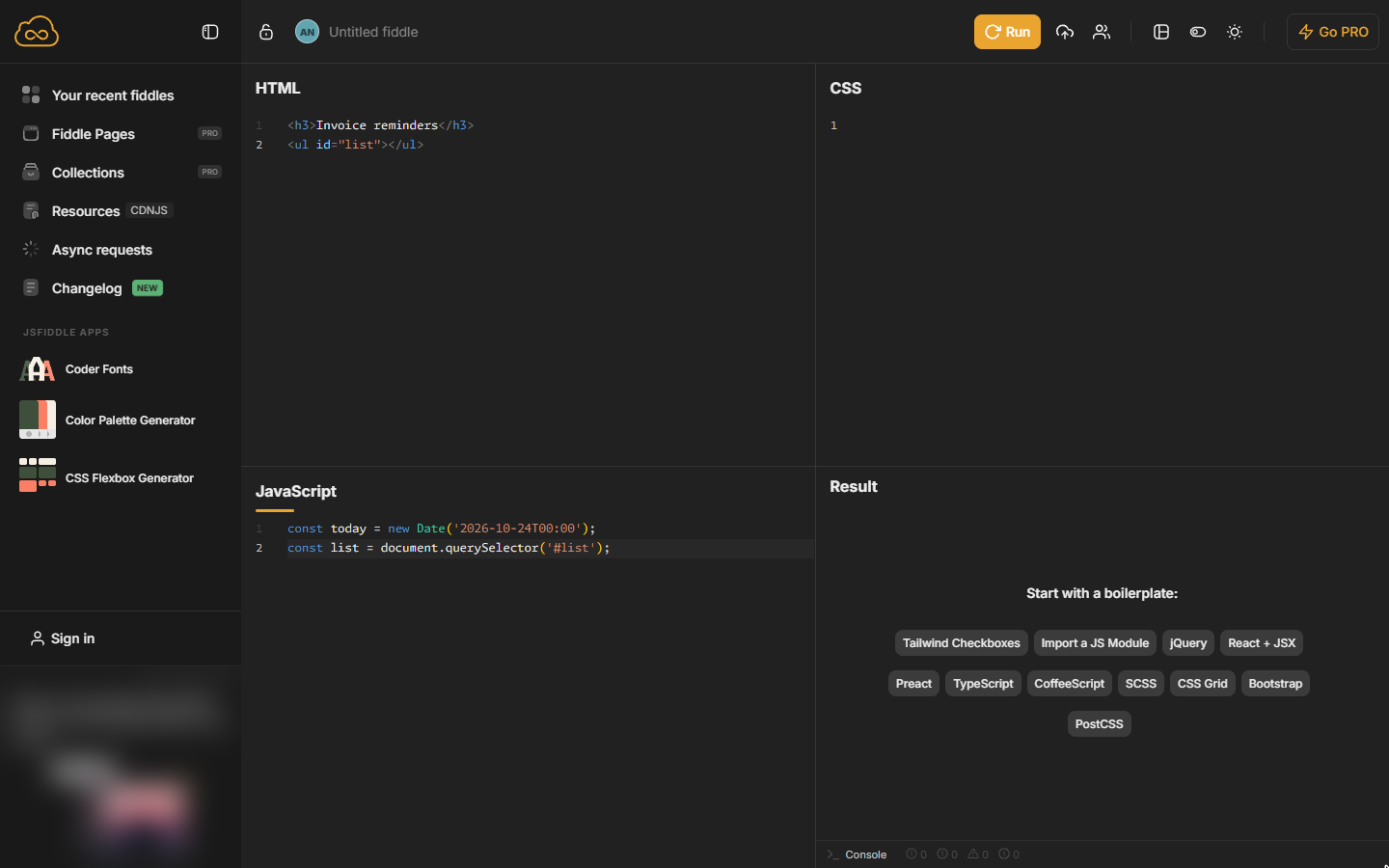Click the JSFiddle cloud logo
Image resolution: width=1389 pixels, height=868 pixels.
[x=37, y=32]
